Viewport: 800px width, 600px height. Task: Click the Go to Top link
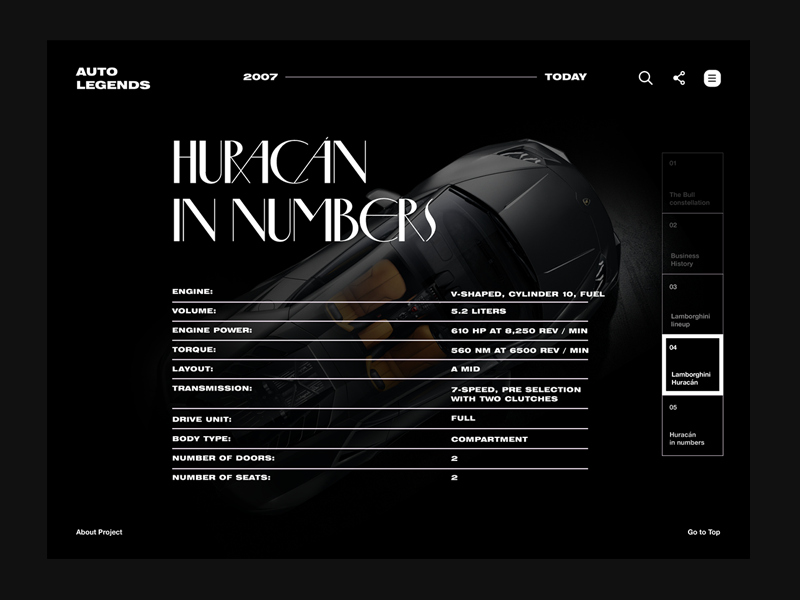point(704,532)
